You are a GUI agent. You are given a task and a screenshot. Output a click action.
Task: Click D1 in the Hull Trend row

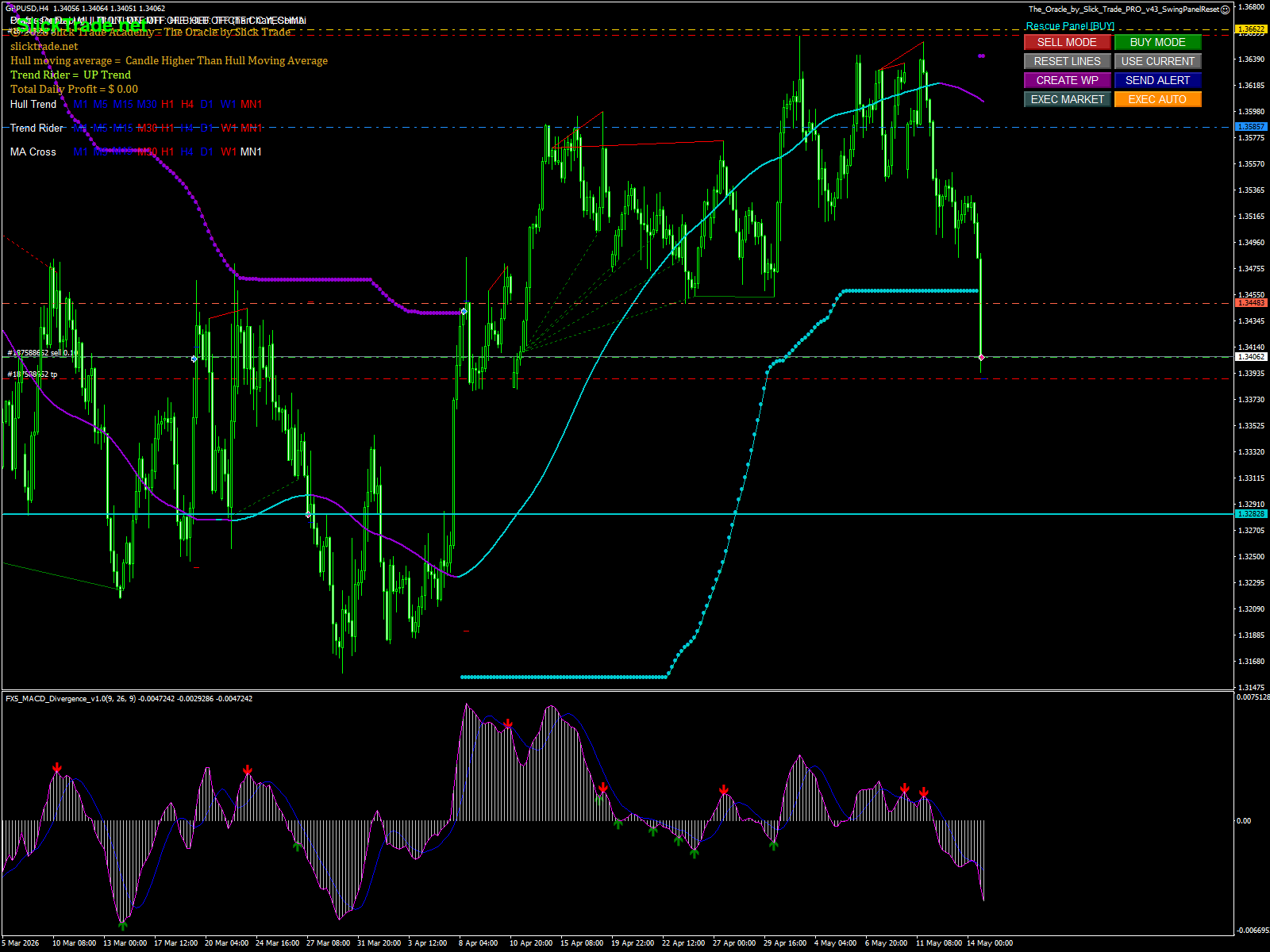(207, 104)
